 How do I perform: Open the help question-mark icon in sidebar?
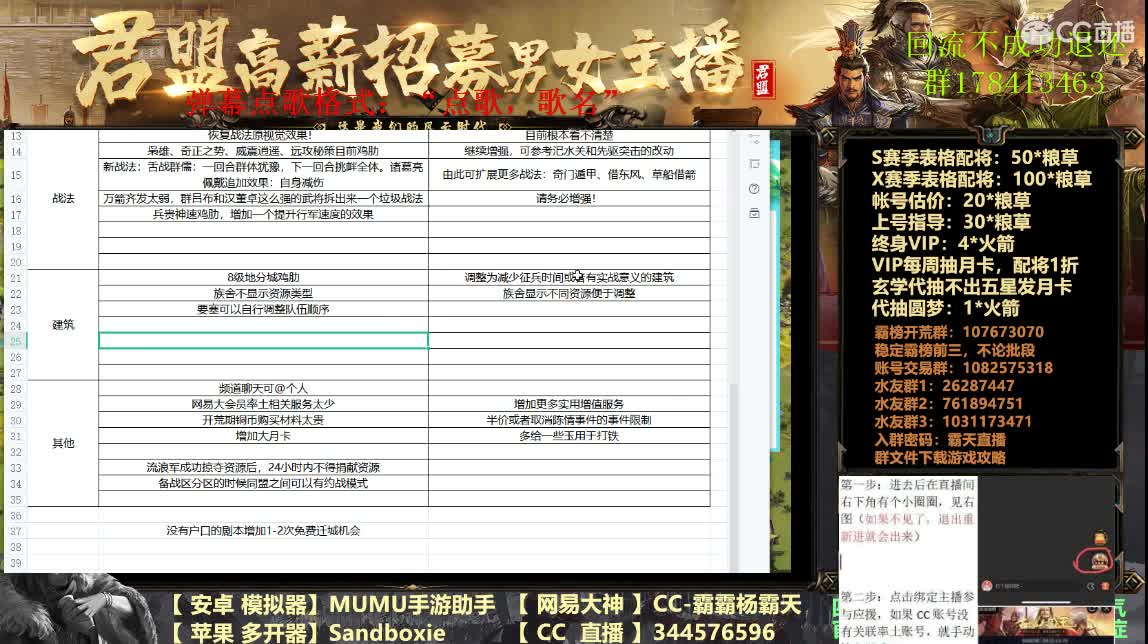point(754,189)
